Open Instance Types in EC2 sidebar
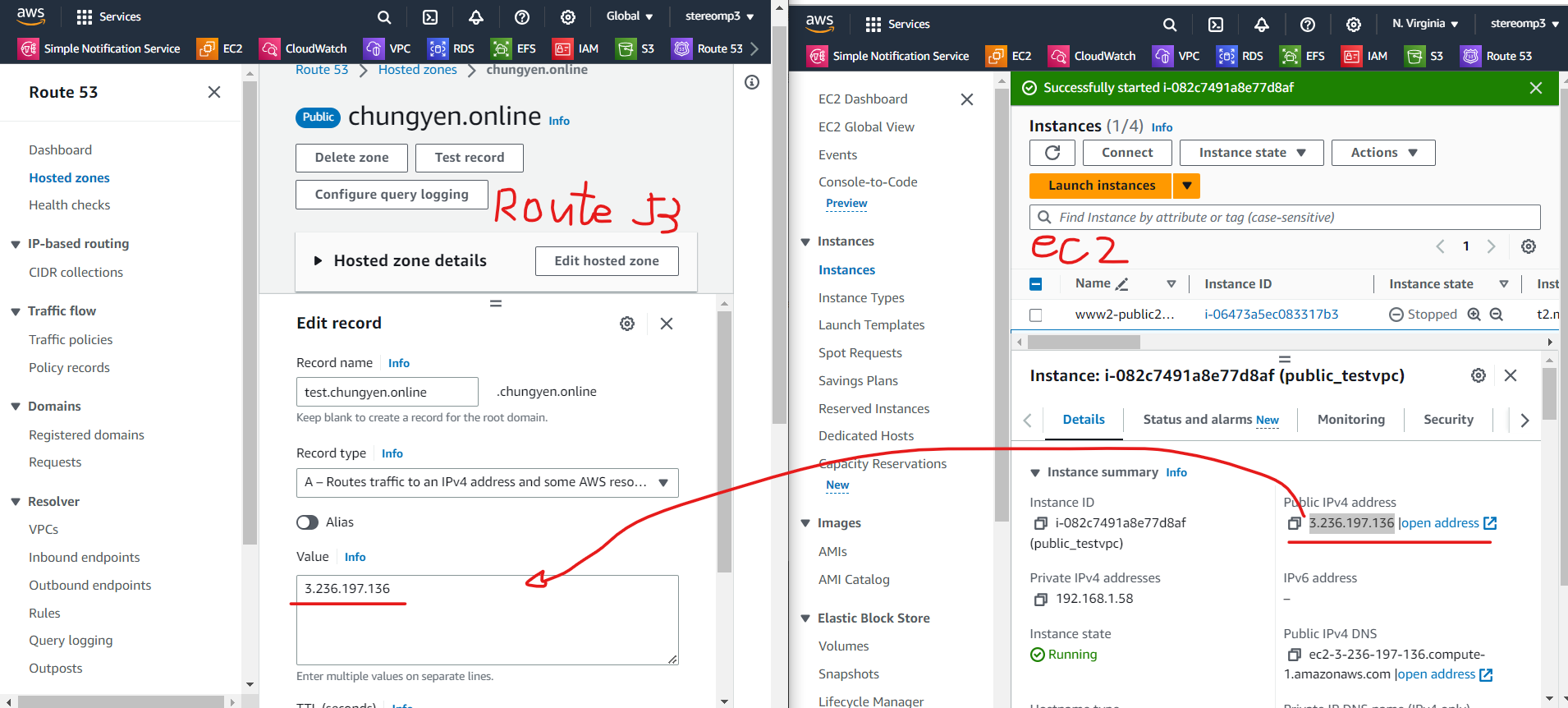 click(861, 298)
